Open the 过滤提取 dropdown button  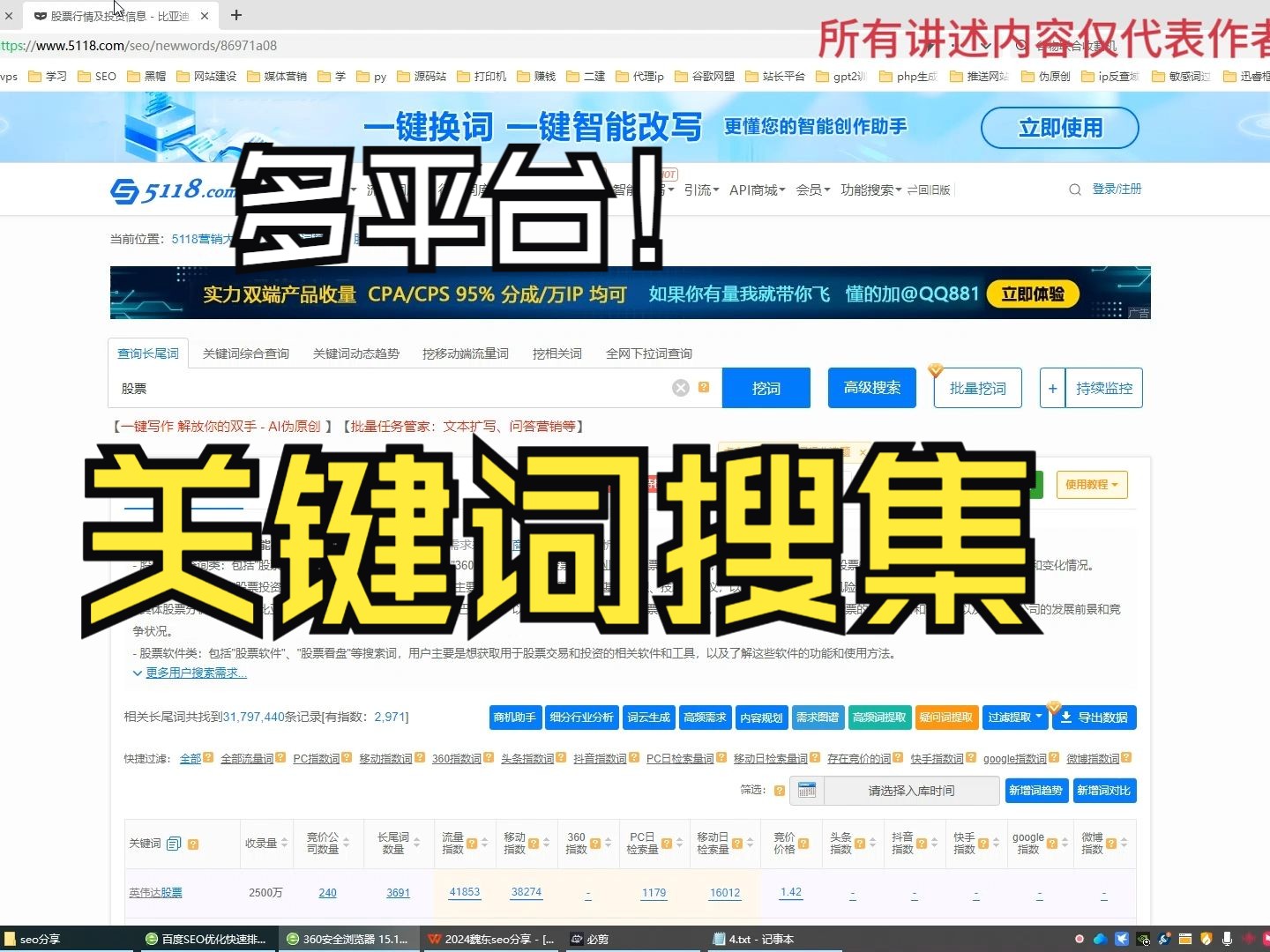point(1014,718)
